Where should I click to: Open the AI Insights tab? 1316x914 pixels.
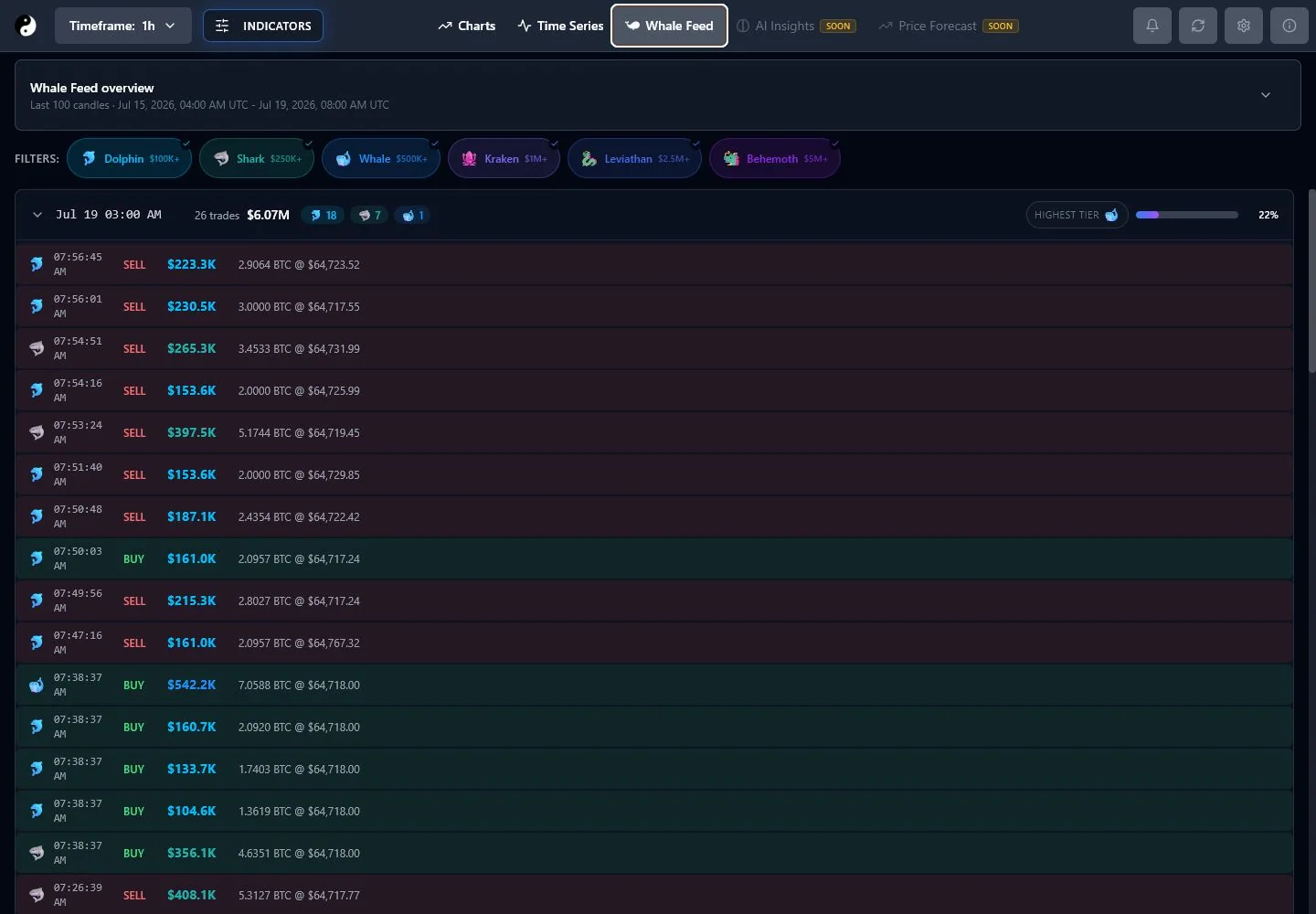[796, 26]
